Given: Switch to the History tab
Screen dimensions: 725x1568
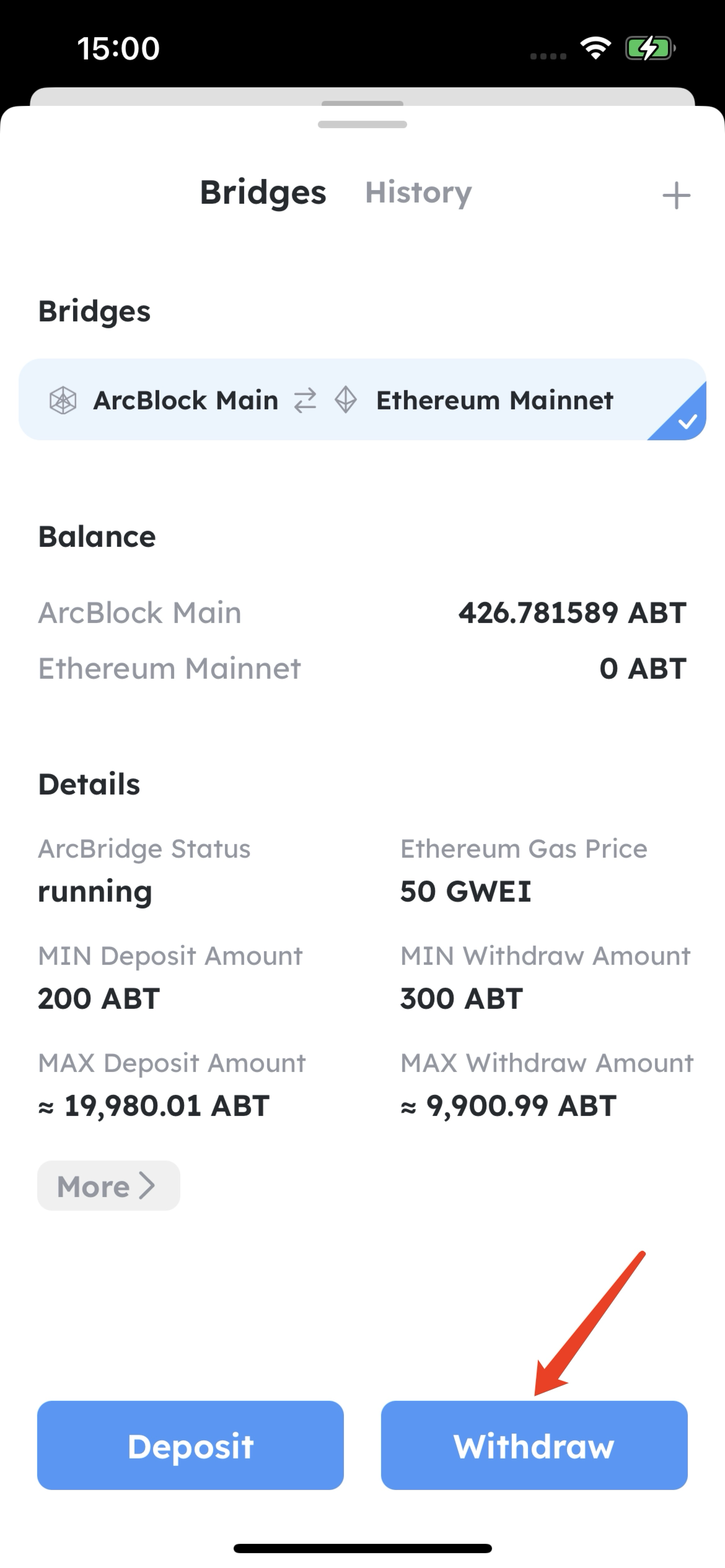Looking at the screenshot, I should pos(418,193).
